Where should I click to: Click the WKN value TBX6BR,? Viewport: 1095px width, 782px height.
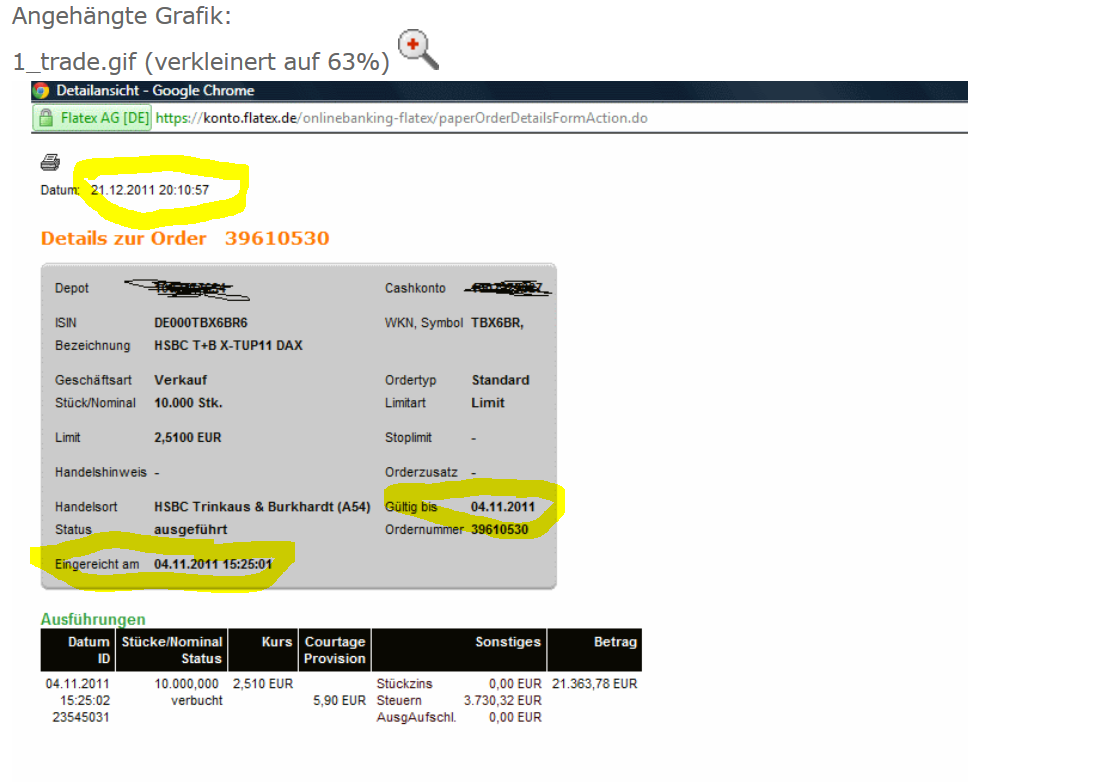point(497,323)
